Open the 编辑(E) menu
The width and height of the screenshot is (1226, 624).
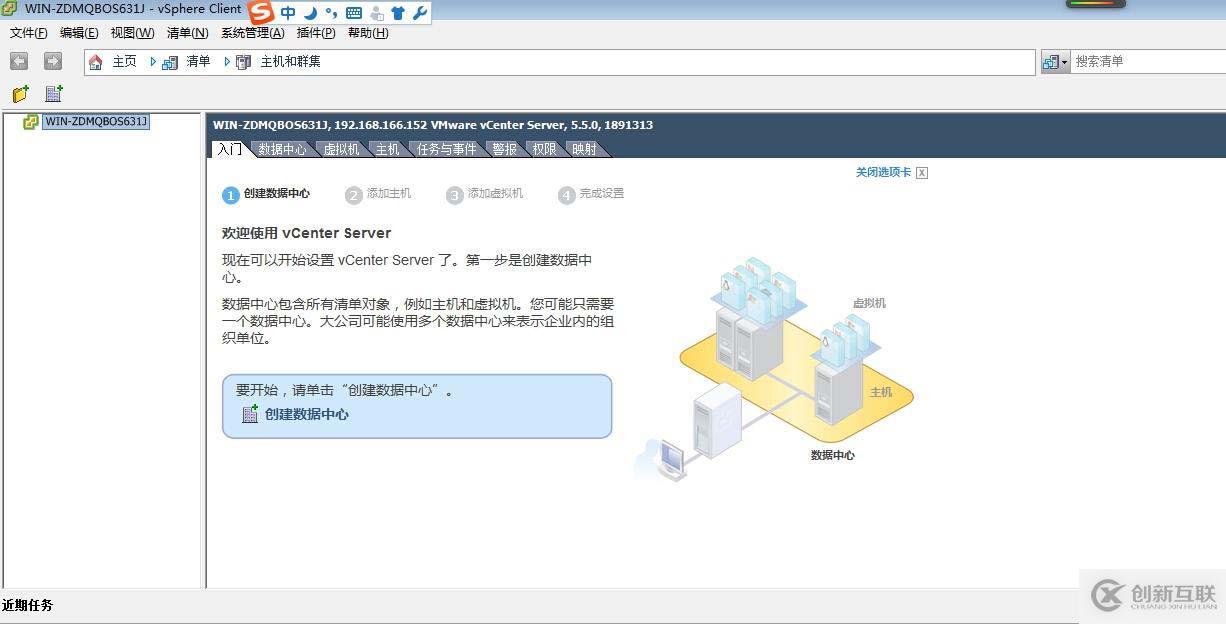[x=79, y=33]
